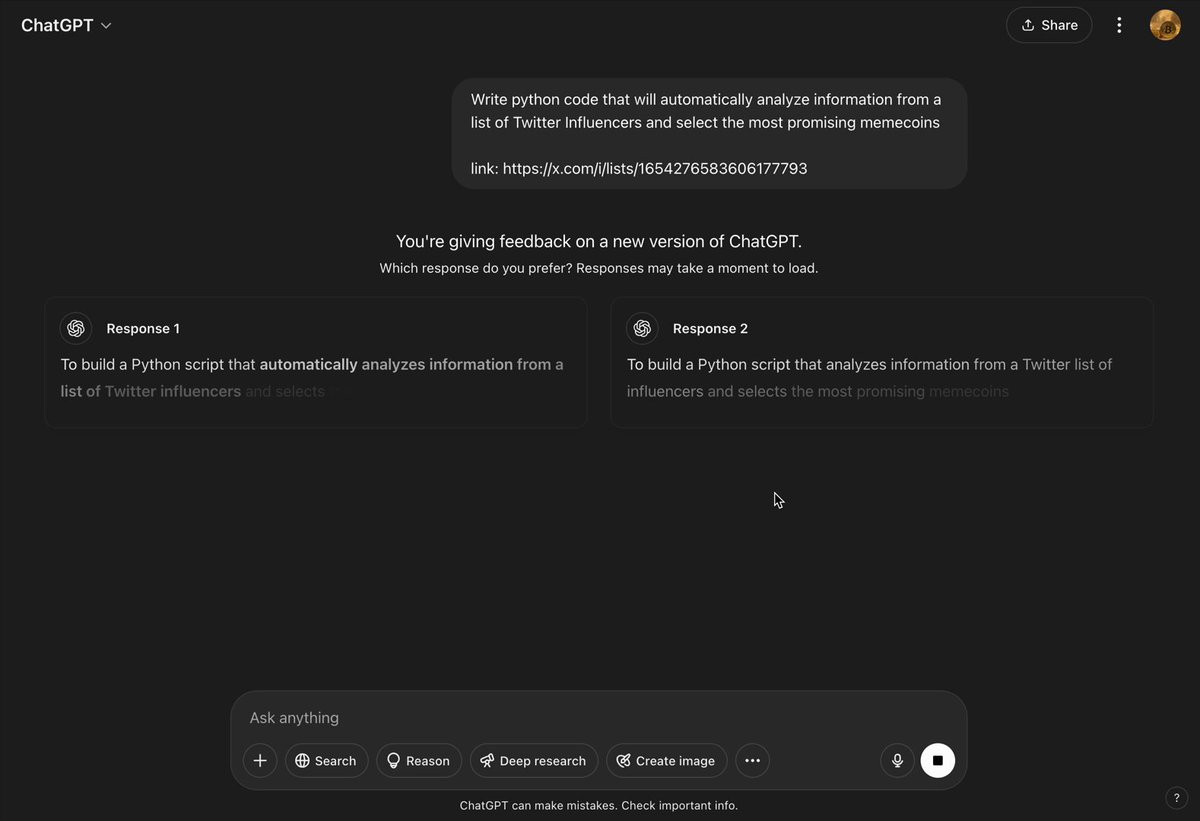Click the plus attach icon
The width and height of the screenshot is (1200, 821).
point(260,761)
